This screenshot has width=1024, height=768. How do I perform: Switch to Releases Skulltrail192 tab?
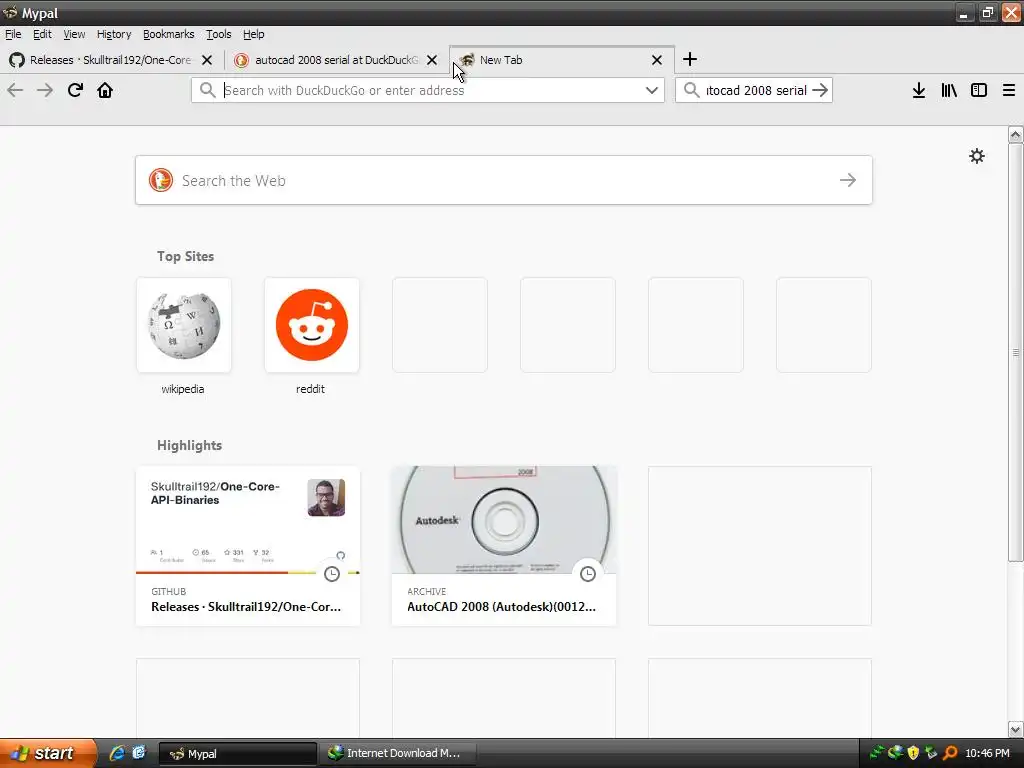[111, 60]
